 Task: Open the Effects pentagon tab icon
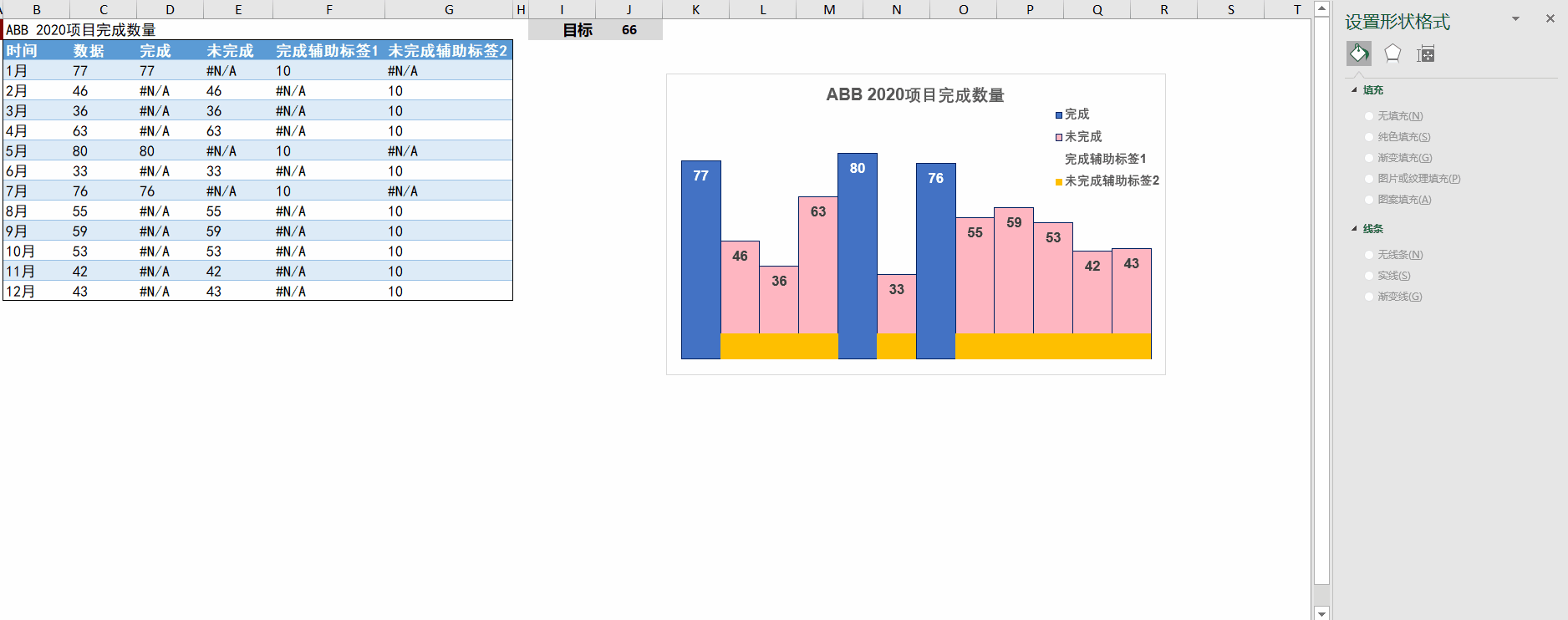1392,53
